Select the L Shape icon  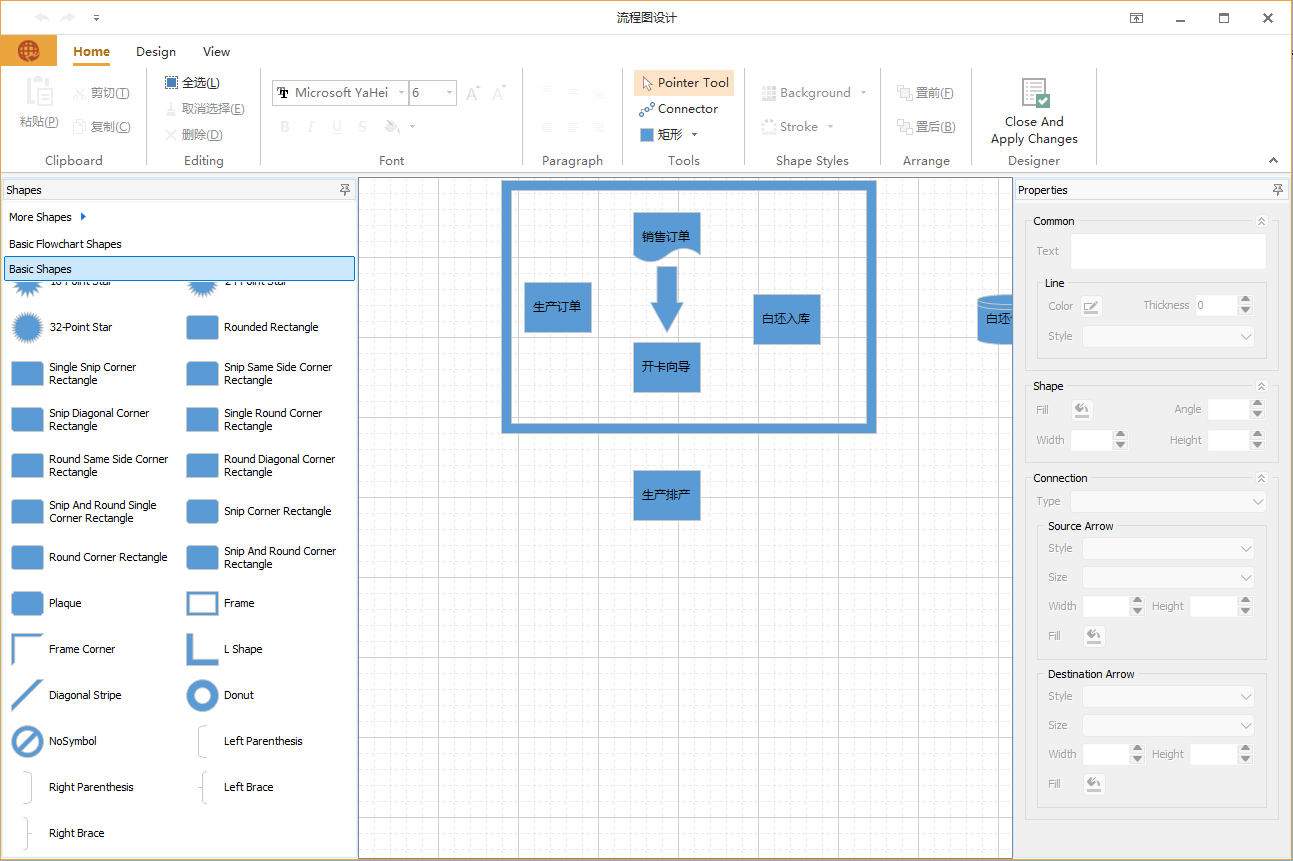[x=202, y=649]
